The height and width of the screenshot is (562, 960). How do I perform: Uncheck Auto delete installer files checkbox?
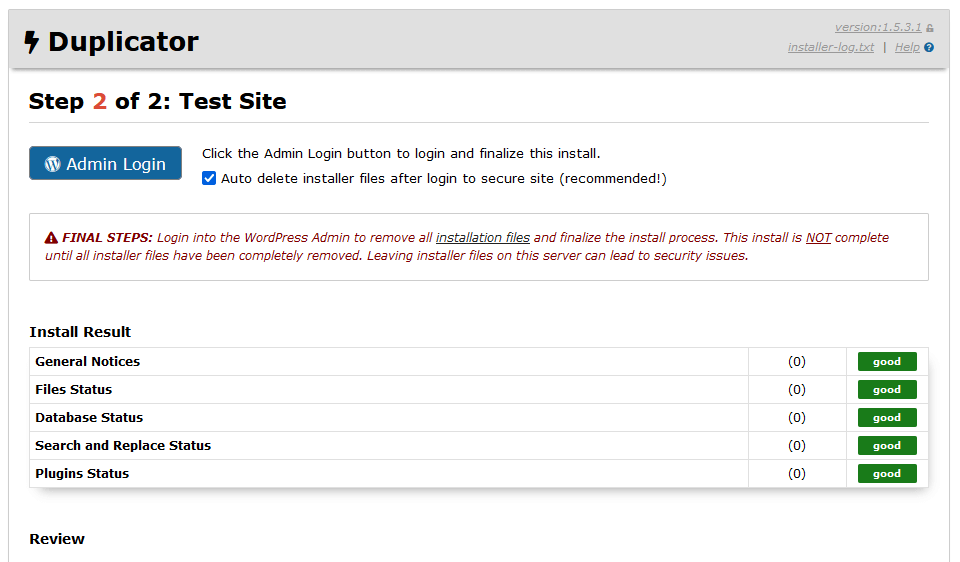209,178
